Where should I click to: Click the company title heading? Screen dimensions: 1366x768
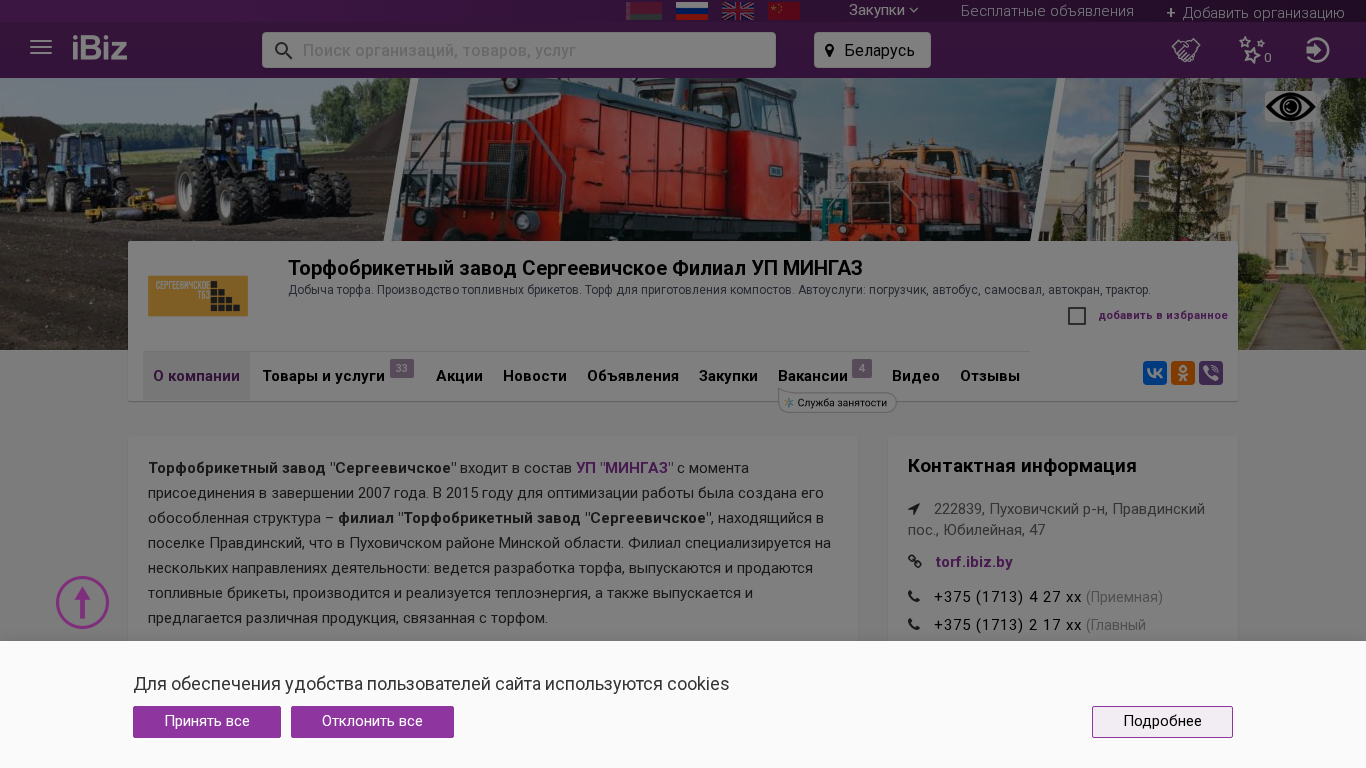(575, 268)
